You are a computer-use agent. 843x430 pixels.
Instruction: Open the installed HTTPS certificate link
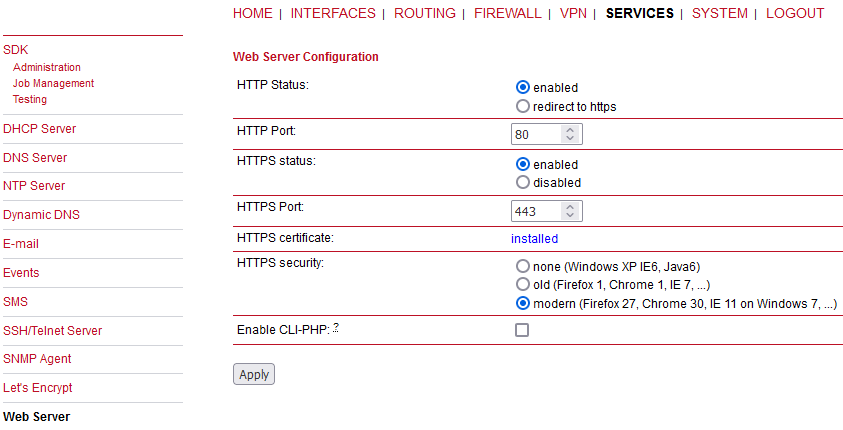pyautogui.click(x=534, y=239)
